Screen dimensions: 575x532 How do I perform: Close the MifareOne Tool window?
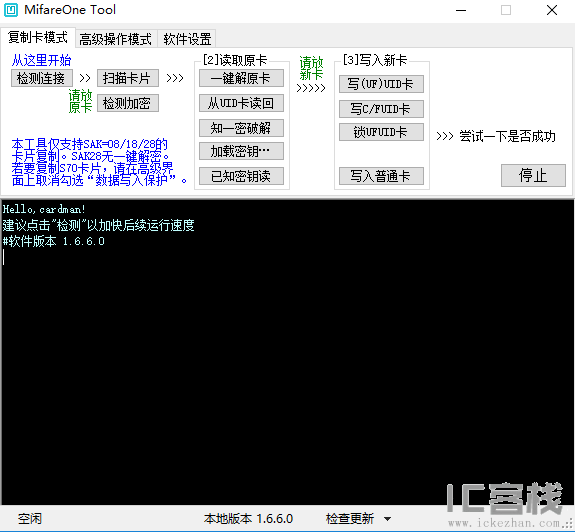pos(552,10)
